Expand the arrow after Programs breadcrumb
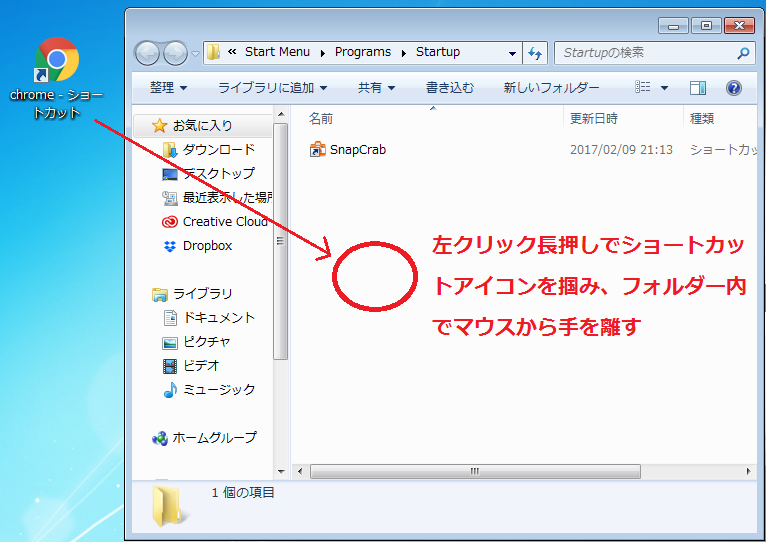Image resolution: width=766 pixels, height=542 pixels. 404,53
